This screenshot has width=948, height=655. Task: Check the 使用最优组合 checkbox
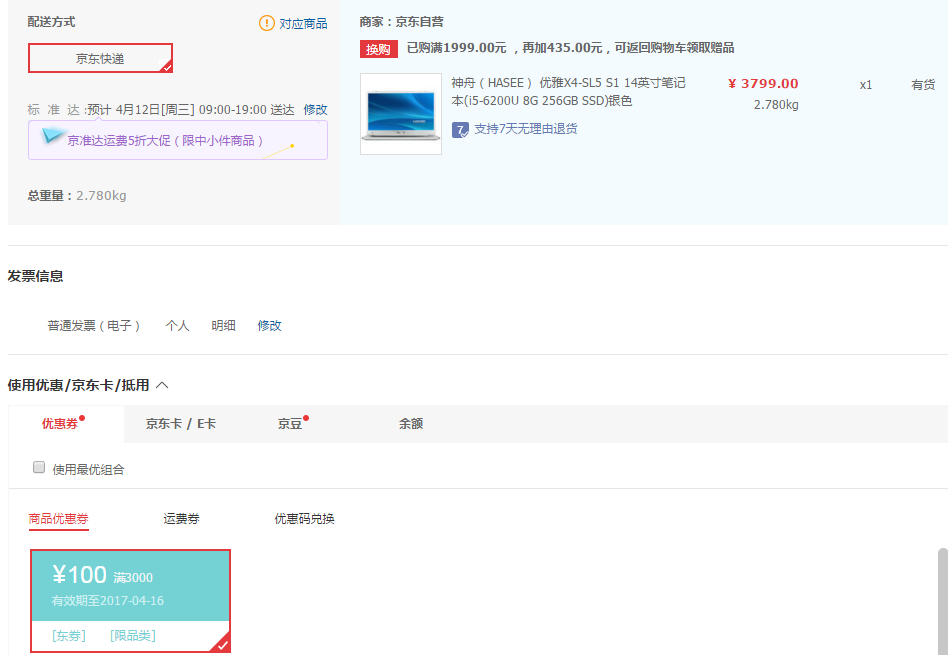[39, 467]
